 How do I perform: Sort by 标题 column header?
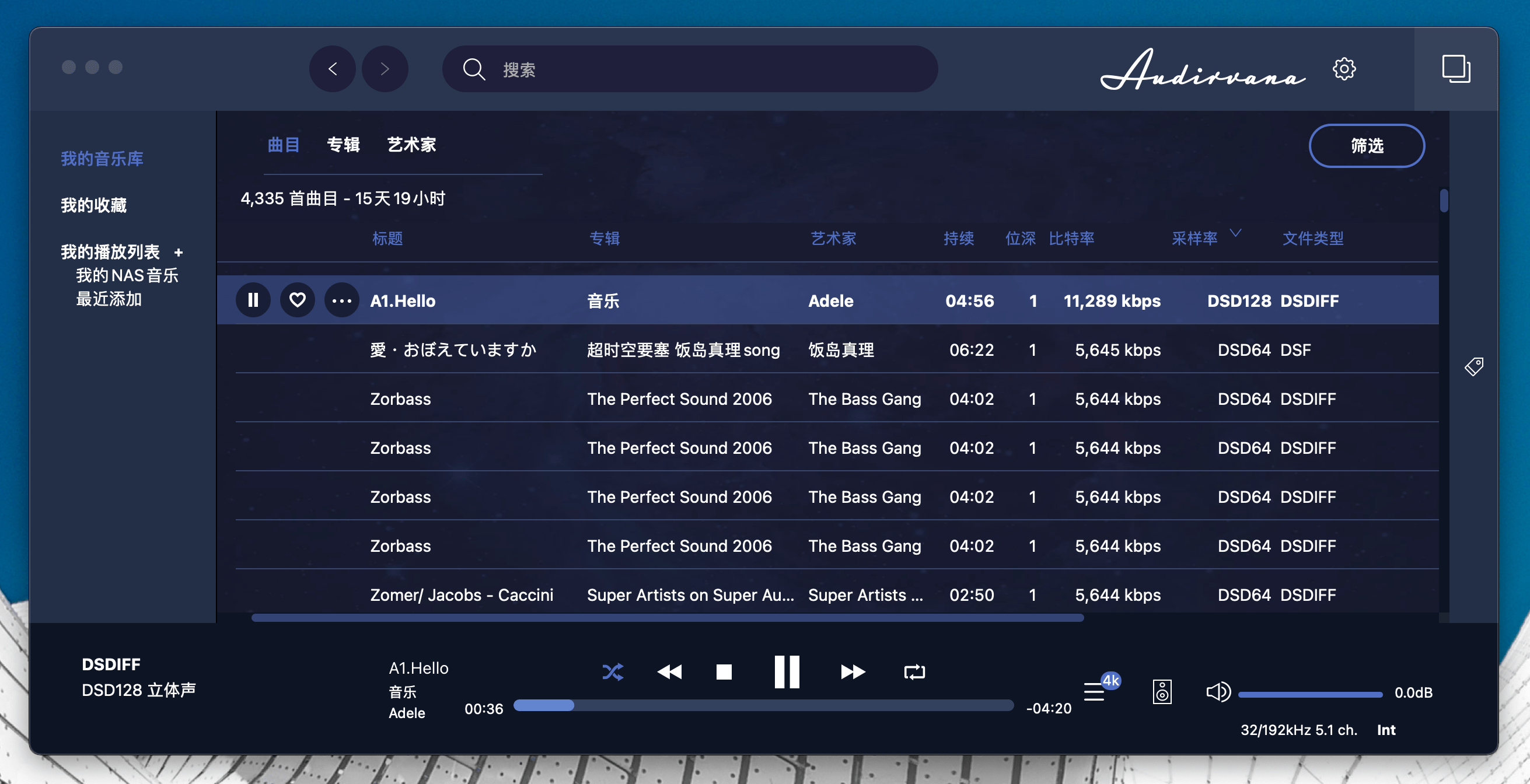[388, 238]
